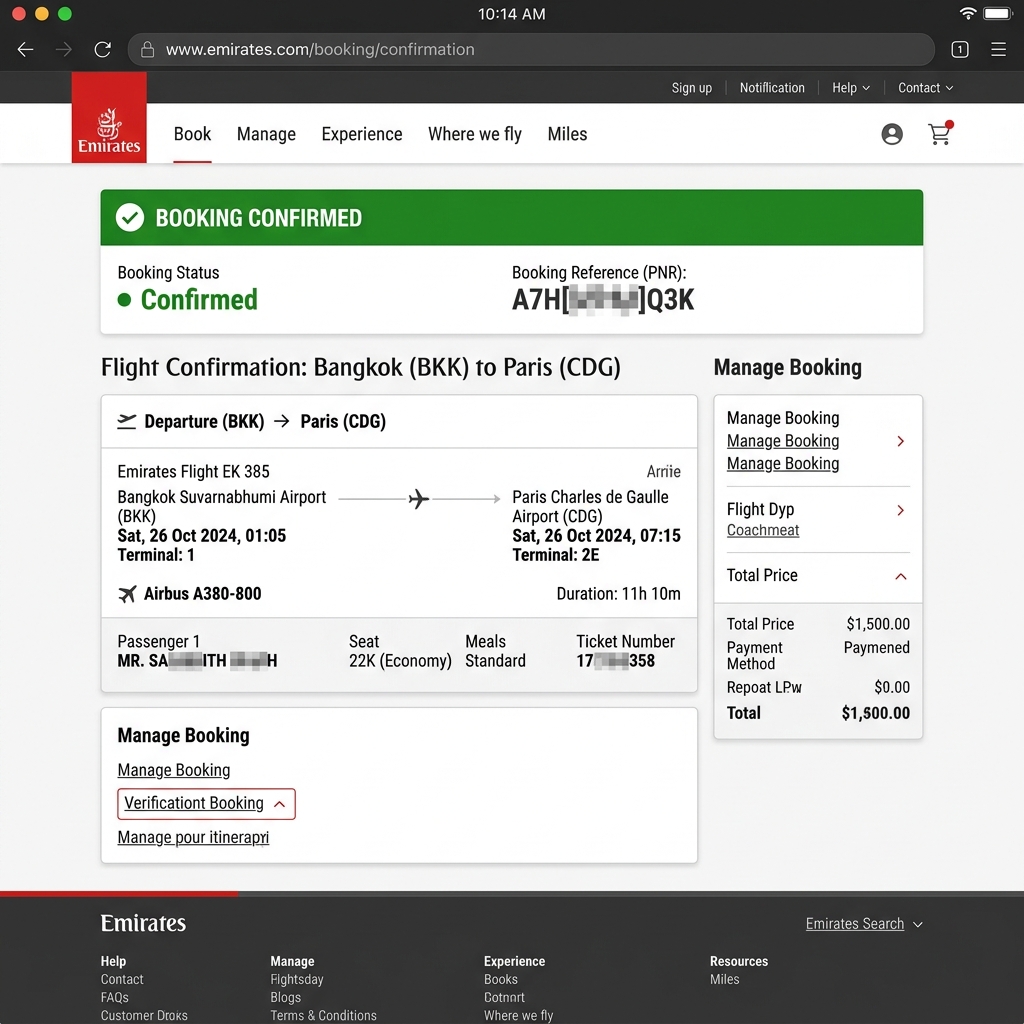This screenshot has width=1024, height=1024.
Task: Expand the Flight Dyp chevron
Action: 901,510
